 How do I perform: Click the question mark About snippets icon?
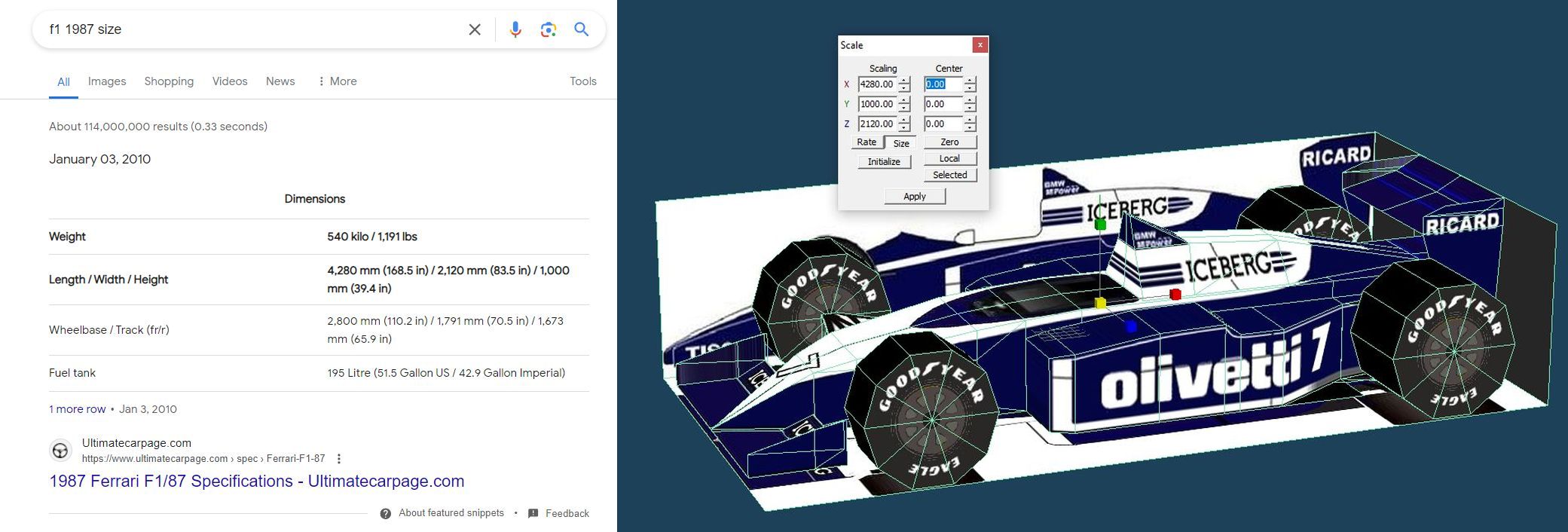(x=386, y=513)
